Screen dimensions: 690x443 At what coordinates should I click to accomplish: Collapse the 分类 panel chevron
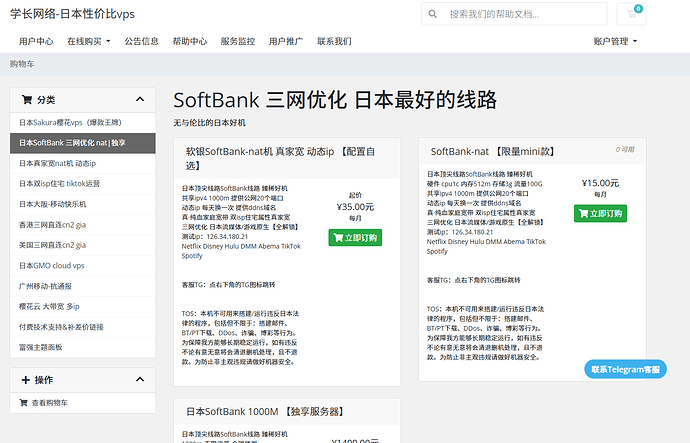pos(140,99)
